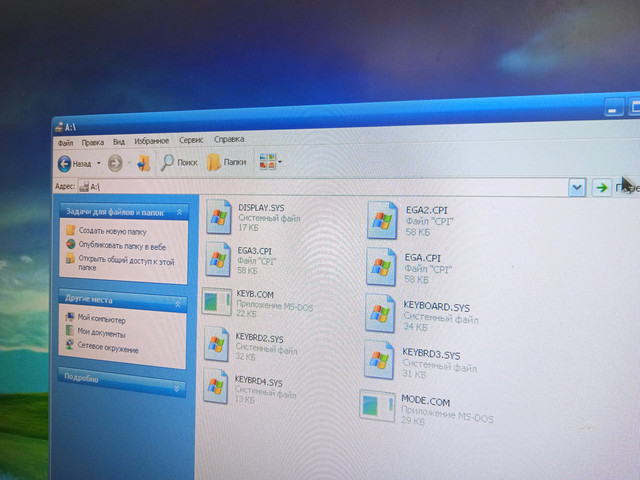Click the Views icon in toolbar
The width and height of the screenshot is (640, 480).
click(267, 162)
